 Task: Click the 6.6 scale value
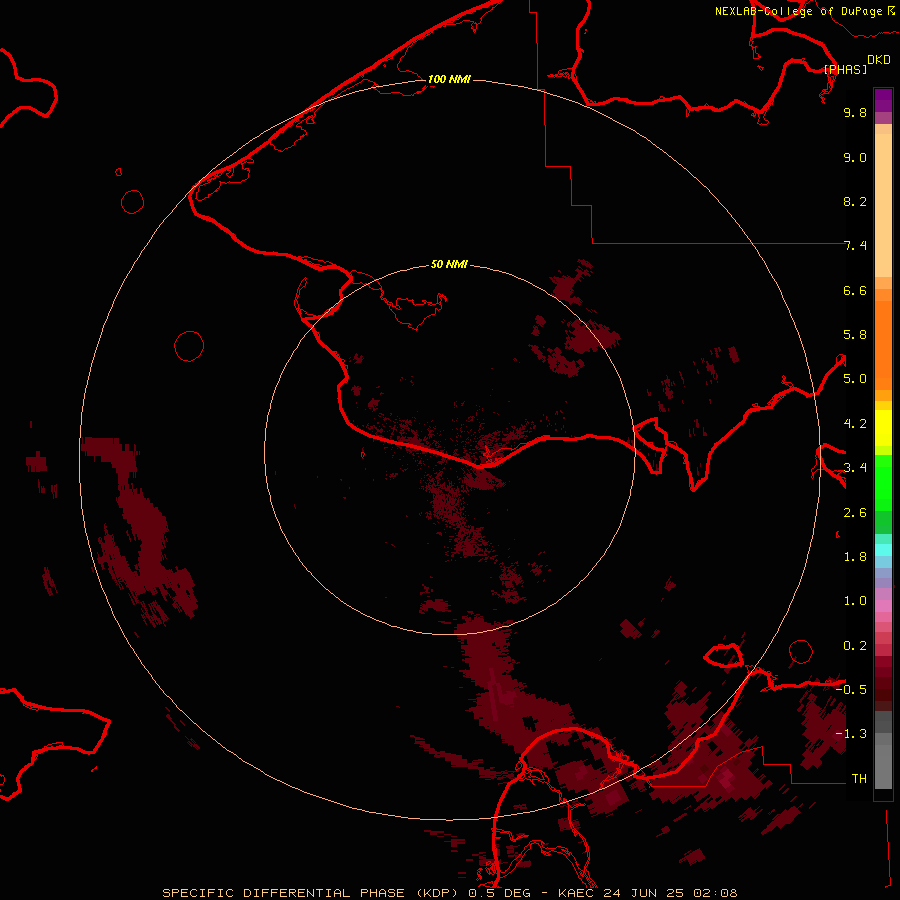[x=855, y=290]
